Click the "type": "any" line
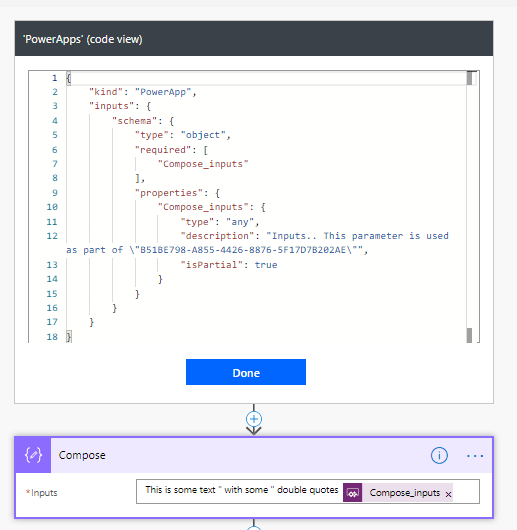517x530 pixels. pyautogui.click(x=220, y=222)
